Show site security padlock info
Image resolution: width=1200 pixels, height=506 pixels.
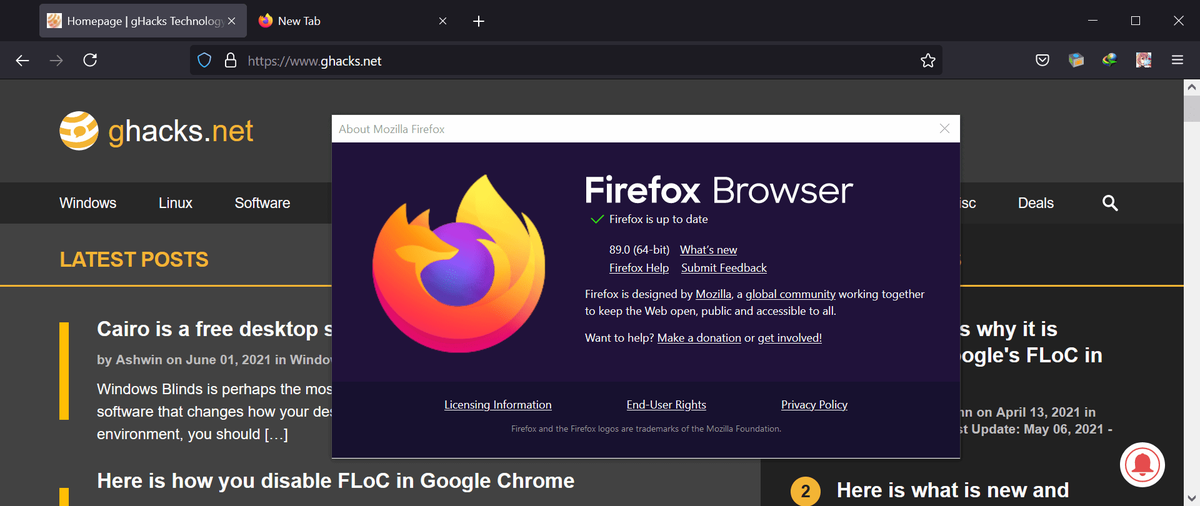[230, 61]
